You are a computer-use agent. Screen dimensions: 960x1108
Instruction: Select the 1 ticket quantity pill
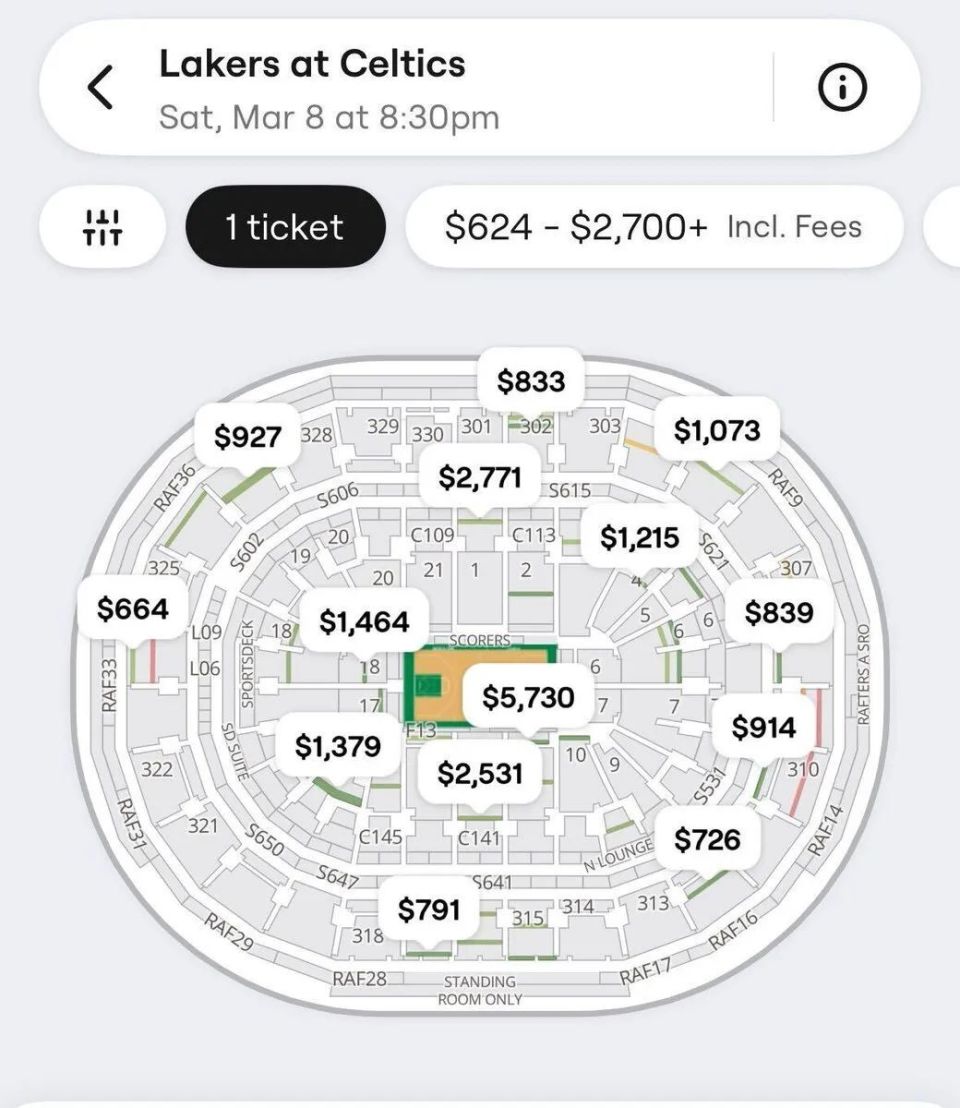285,227
